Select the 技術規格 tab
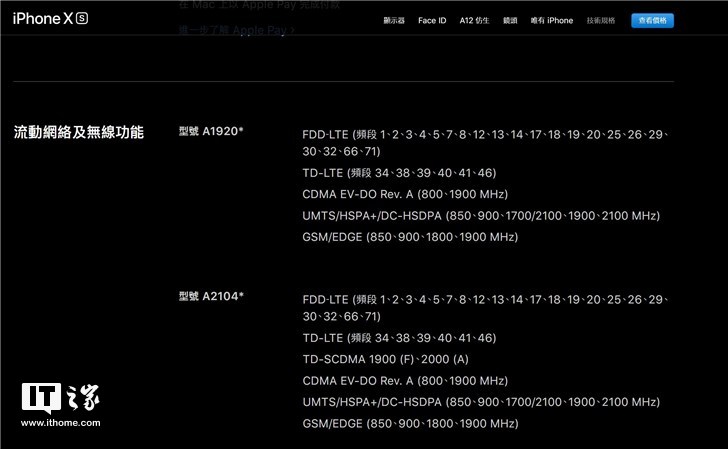The width and height of the screenshot is (728, 449). click(x=600, y=20)
